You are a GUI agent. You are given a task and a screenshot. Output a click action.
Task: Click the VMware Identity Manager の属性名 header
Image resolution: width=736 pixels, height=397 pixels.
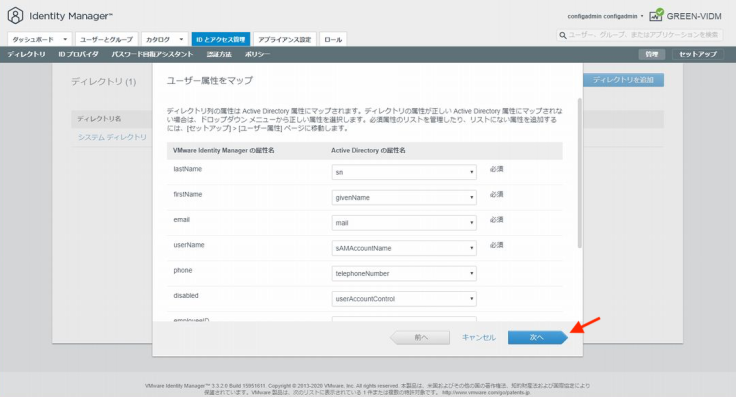point(223,151)
